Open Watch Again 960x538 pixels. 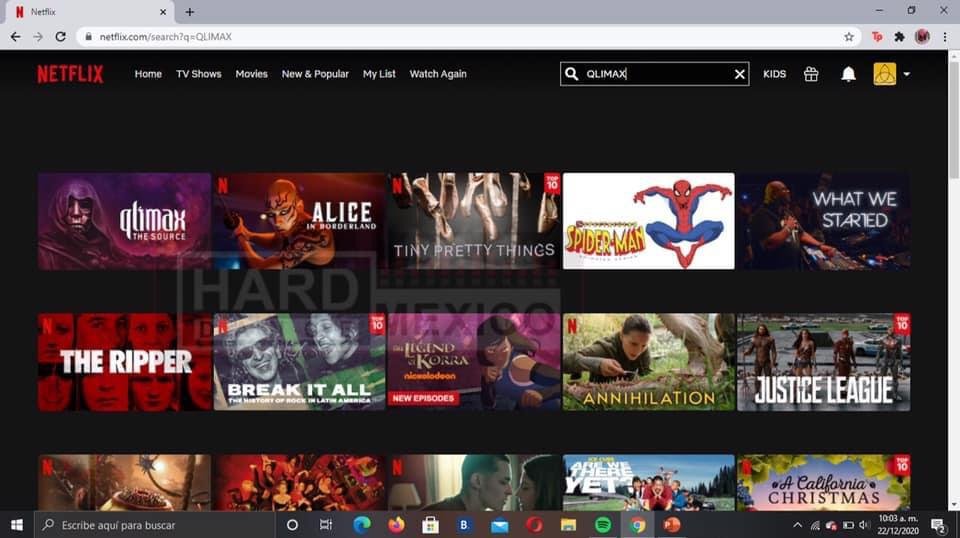point(438,73)
